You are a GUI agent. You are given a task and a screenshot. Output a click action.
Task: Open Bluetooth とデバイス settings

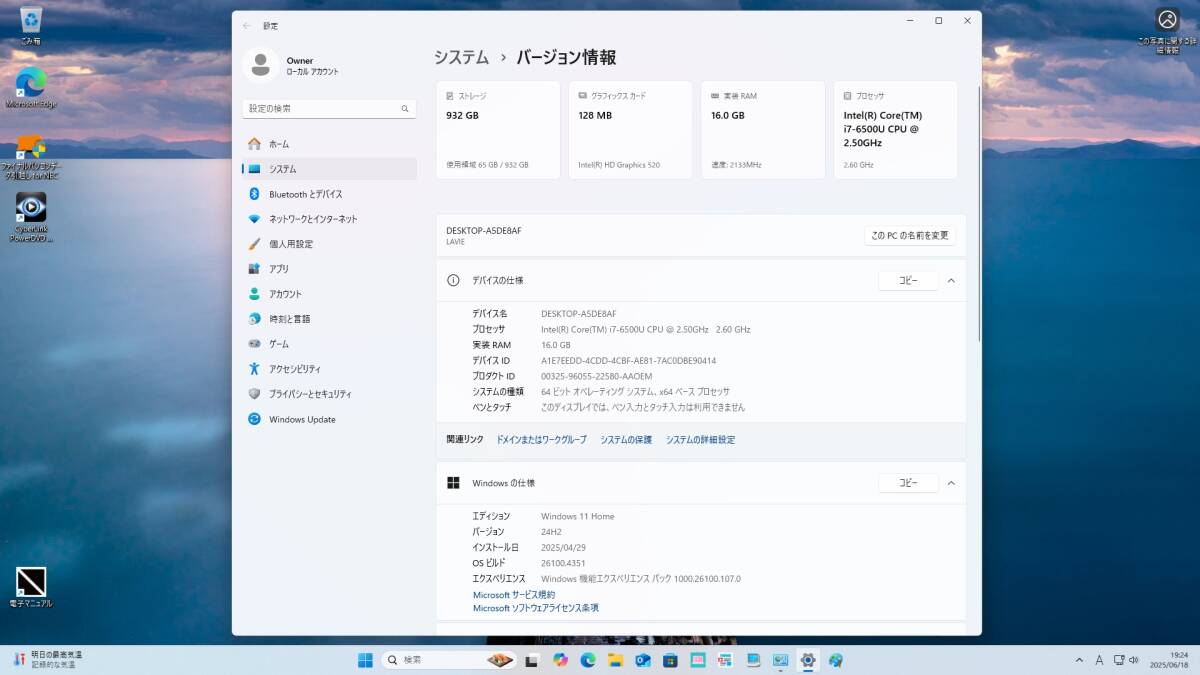pos(329,194)
